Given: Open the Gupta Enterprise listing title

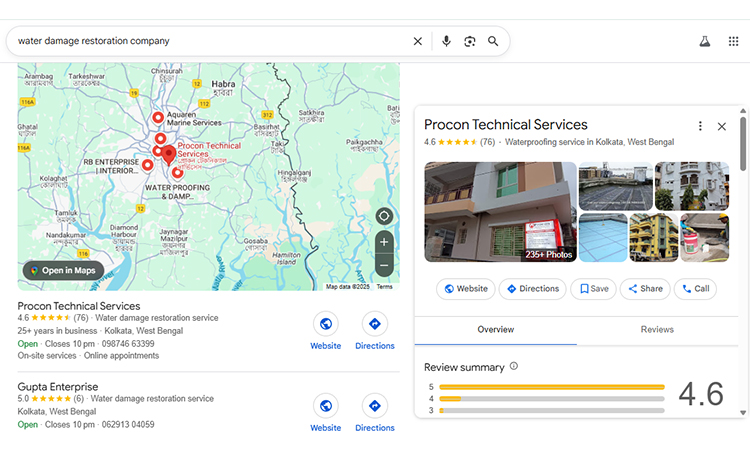Looking at the screenshot, I should (58, 387).
